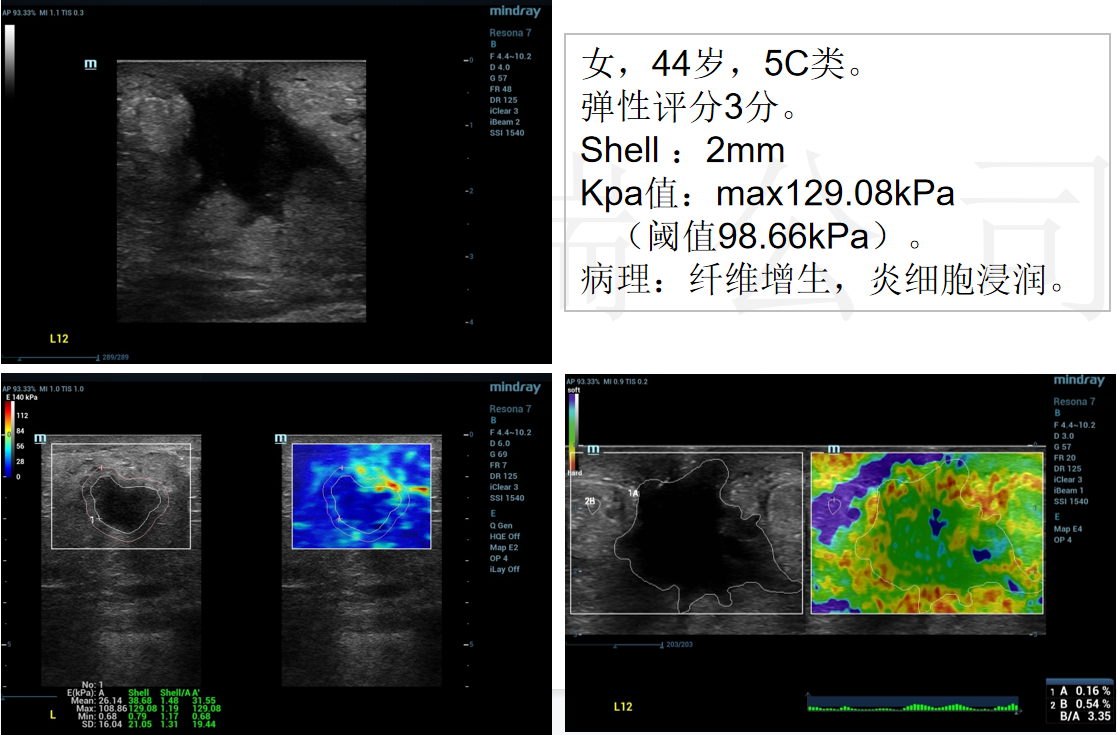The height and width of the screenshot is (735, 1117).
Task: Click the Chinese case description text box
Action: [x=837, y=174]
